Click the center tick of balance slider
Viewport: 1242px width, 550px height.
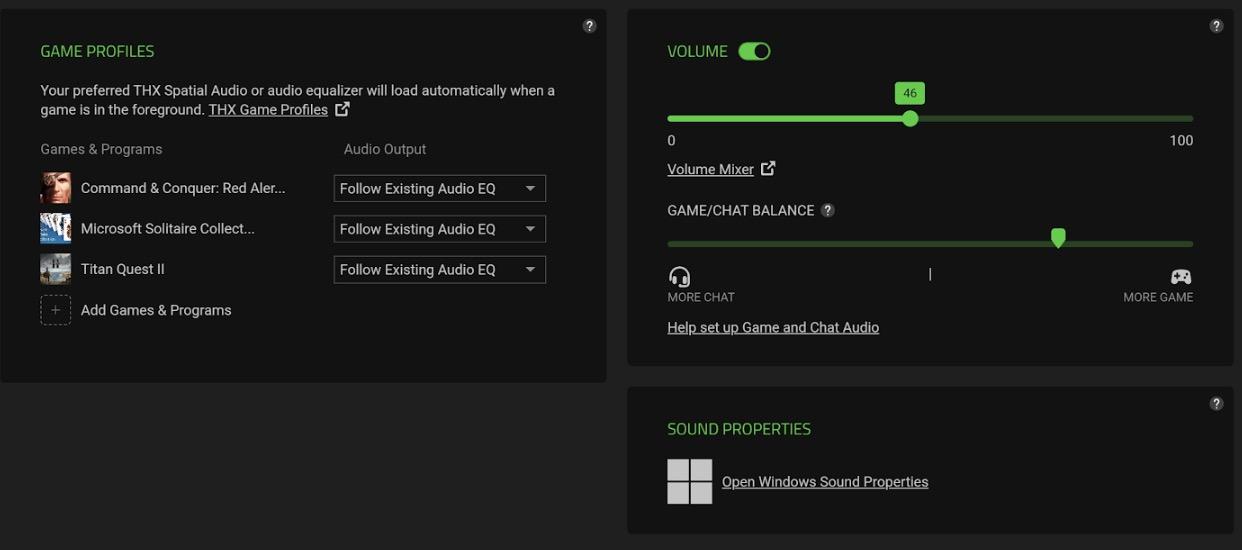[x=930, y=274]
